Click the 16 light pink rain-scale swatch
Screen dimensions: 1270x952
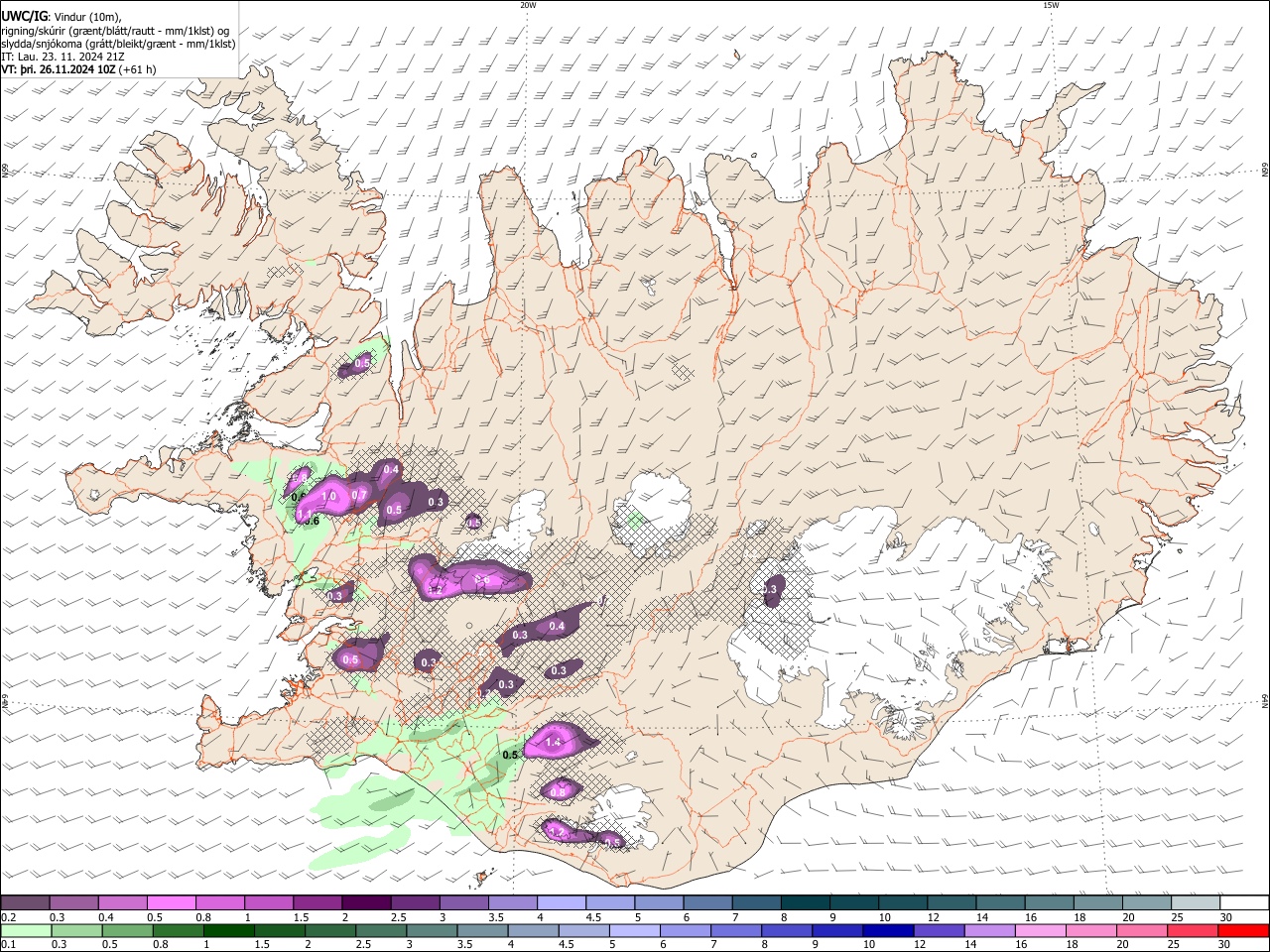[x=1042, y=930]
